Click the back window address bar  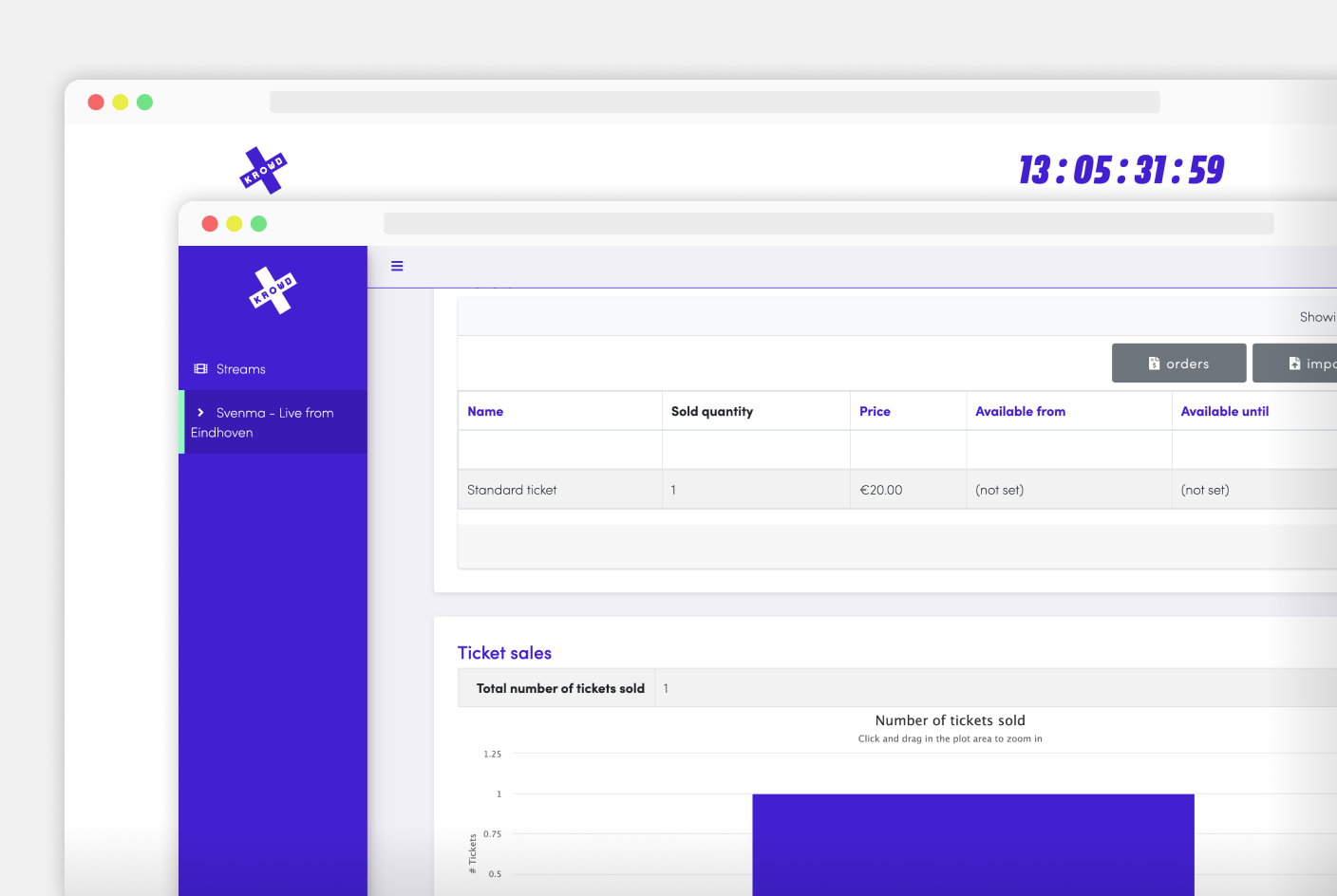[x=715, y=102]
